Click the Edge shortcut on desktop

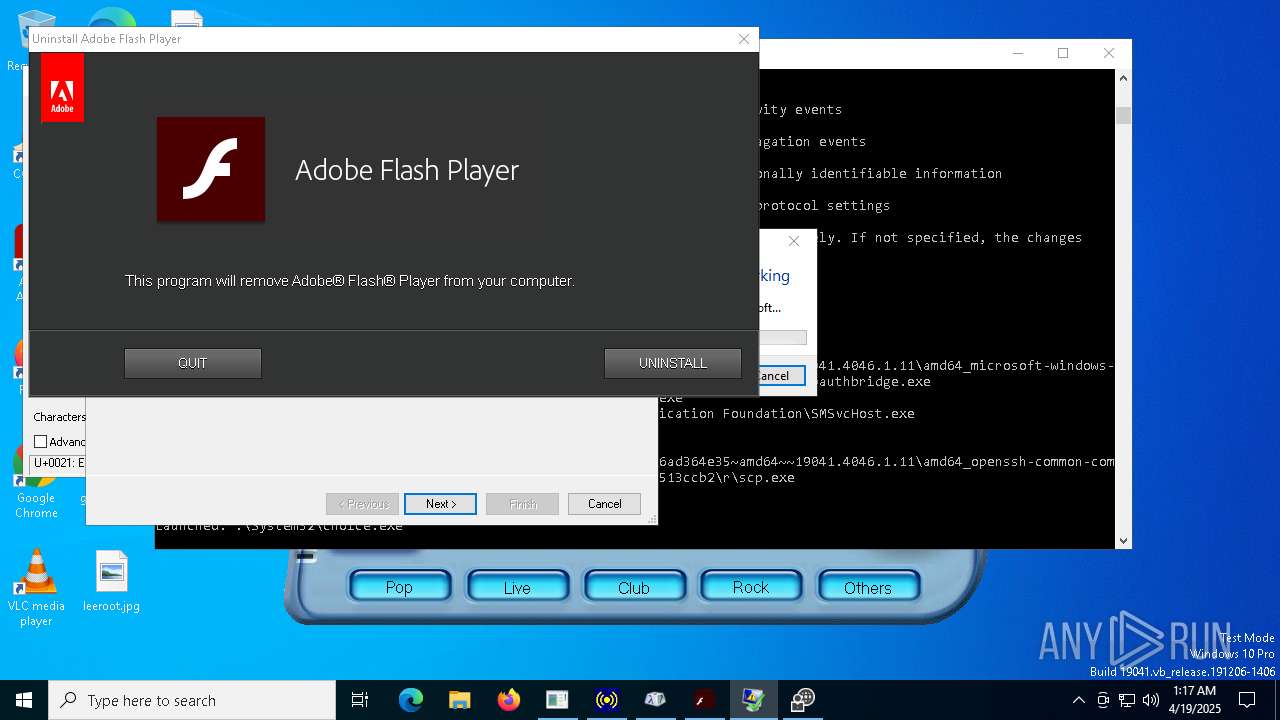pos(112,18)
